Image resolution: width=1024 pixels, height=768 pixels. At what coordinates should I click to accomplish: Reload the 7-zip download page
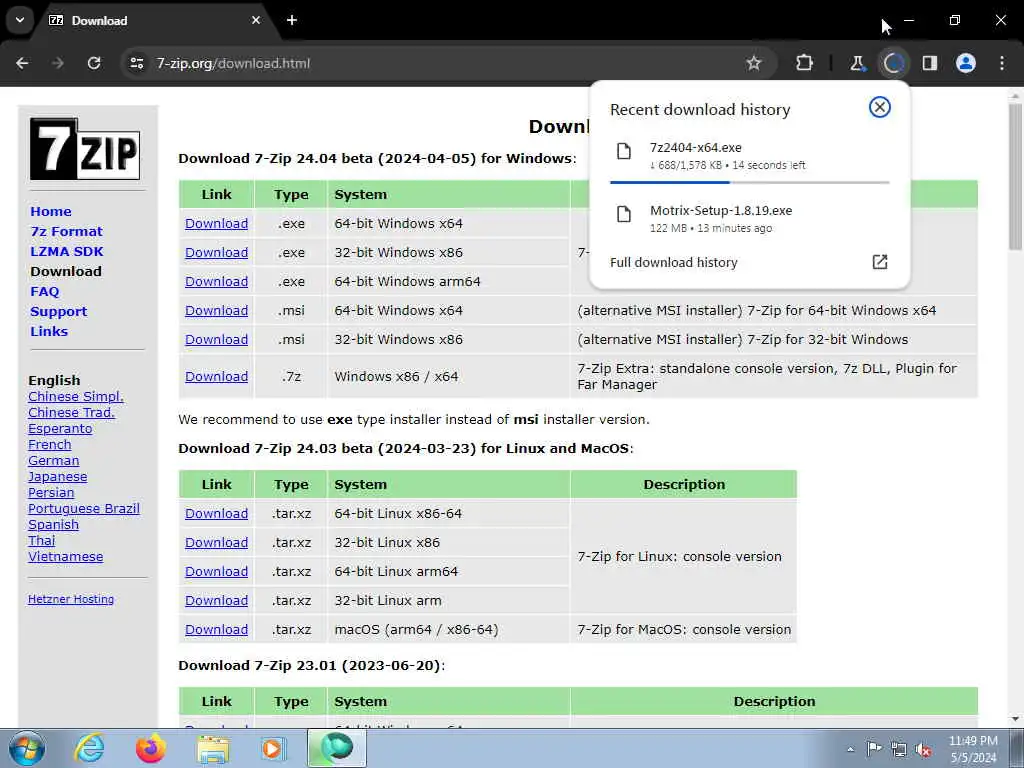coord(94,63)
